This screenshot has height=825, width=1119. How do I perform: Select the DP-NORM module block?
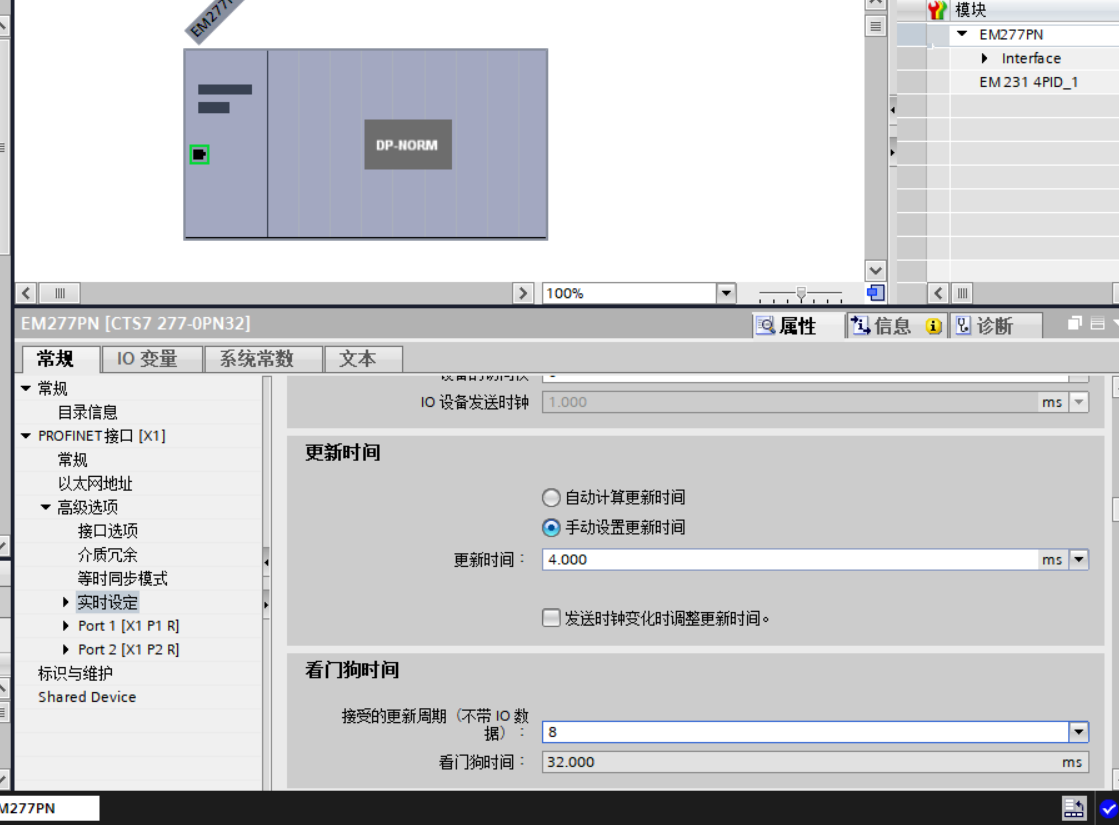pos(407,144)
